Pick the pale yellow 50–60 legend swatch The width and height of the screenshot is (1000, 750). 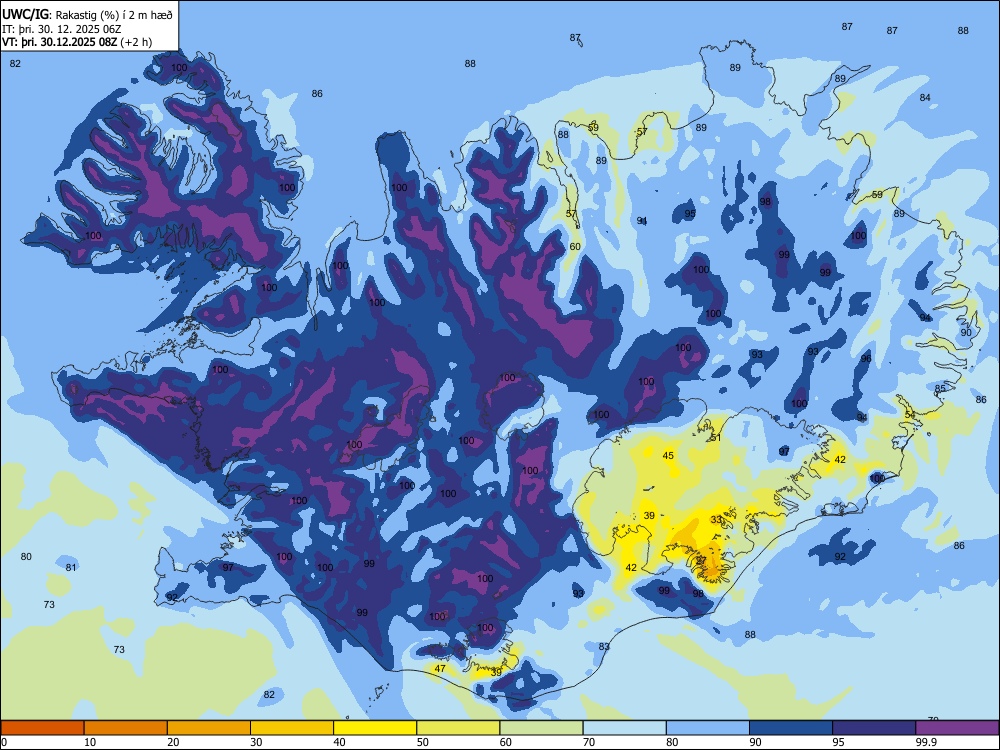(x=458, y=728)
